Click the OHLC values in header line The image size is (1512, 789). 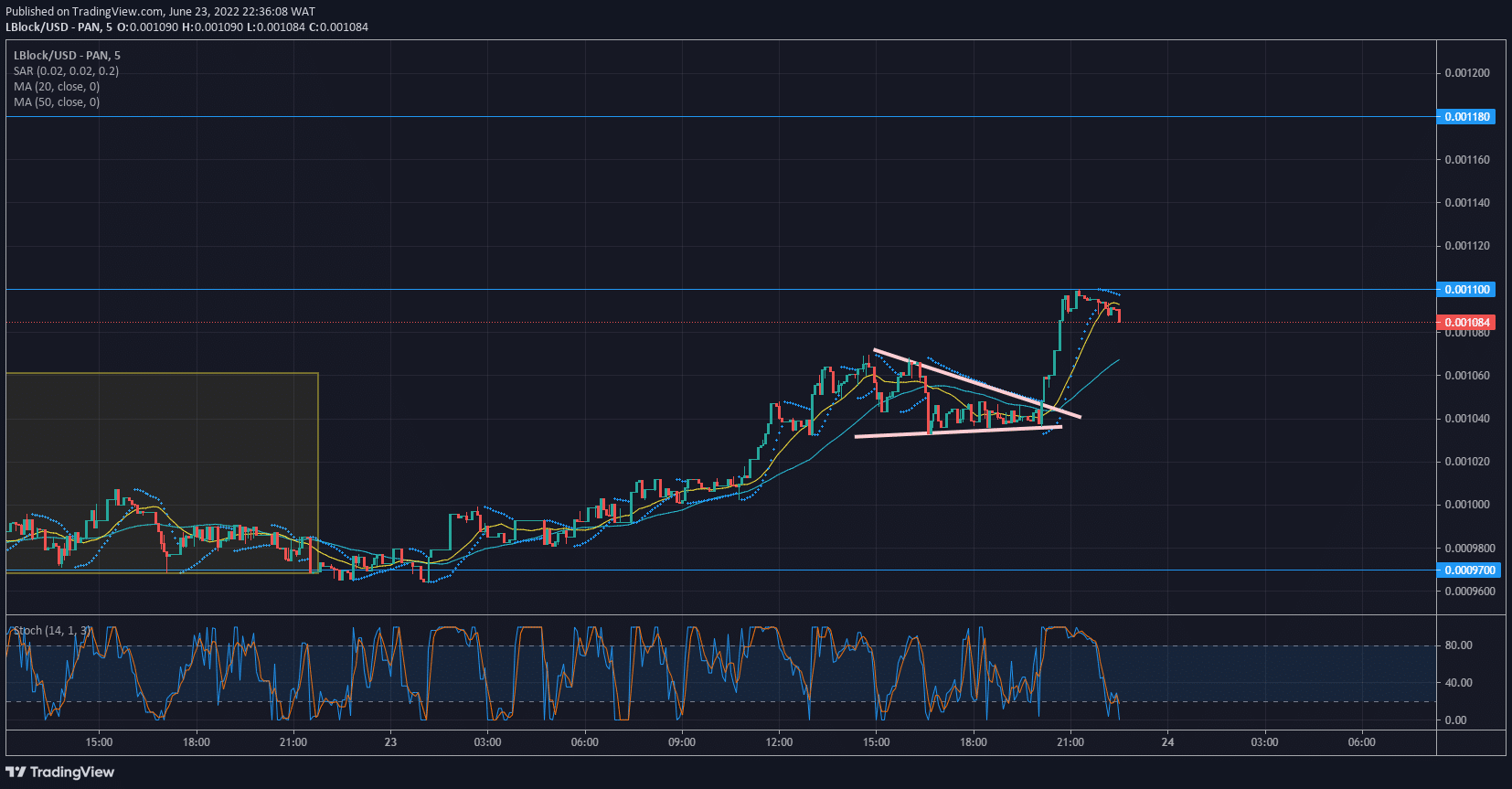(242, 27)
